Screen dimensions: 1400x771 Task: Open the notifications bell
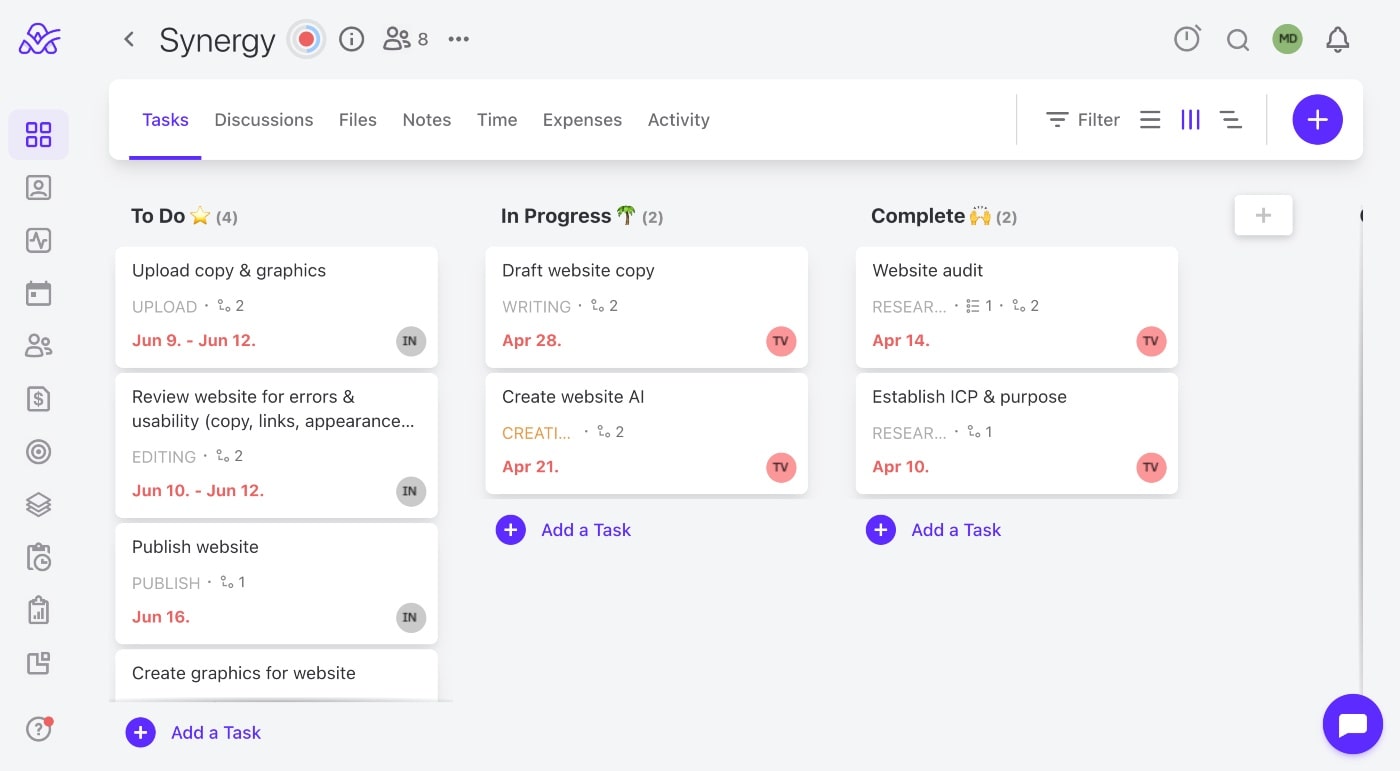[x=1337, y=40]
